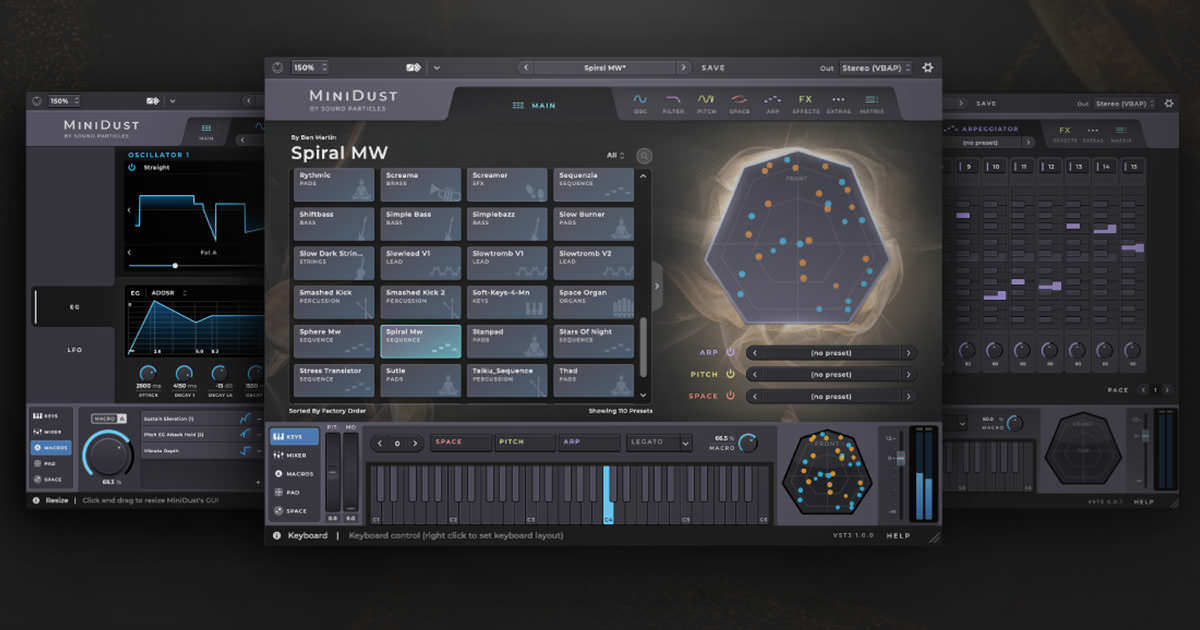Click the Main tab icon in left window
The image size is (1200, 630).
206,132
